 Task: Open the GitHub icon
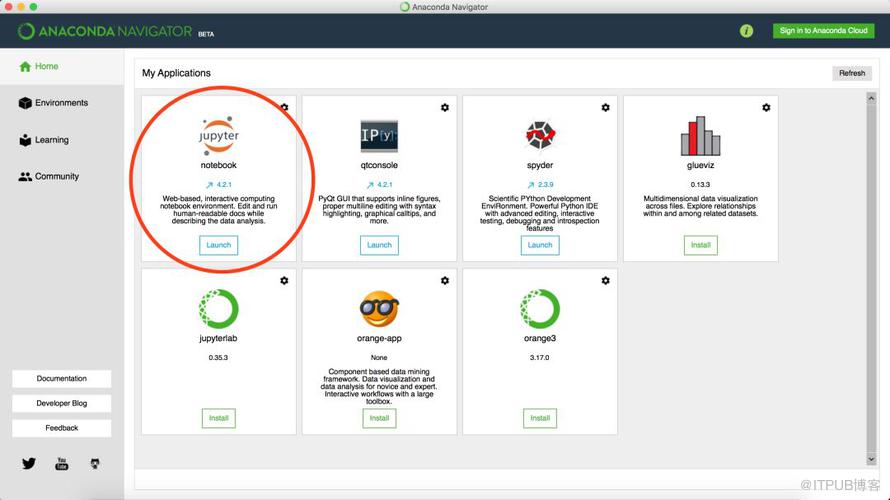(x=95, y=464)
